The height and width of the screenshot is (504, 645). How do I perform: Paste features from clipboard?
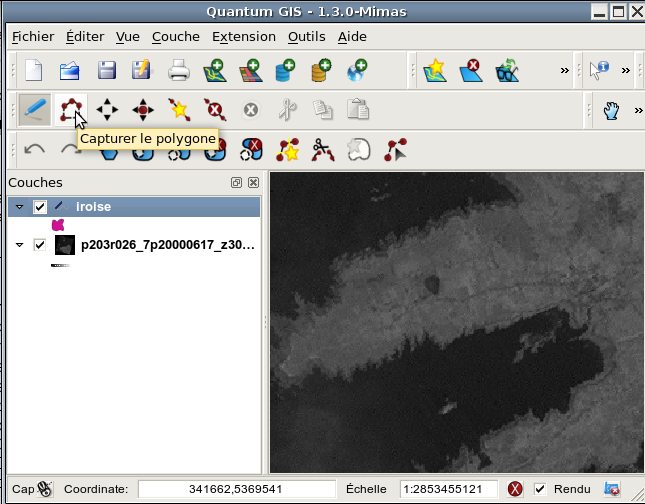[x=358, y=109]
